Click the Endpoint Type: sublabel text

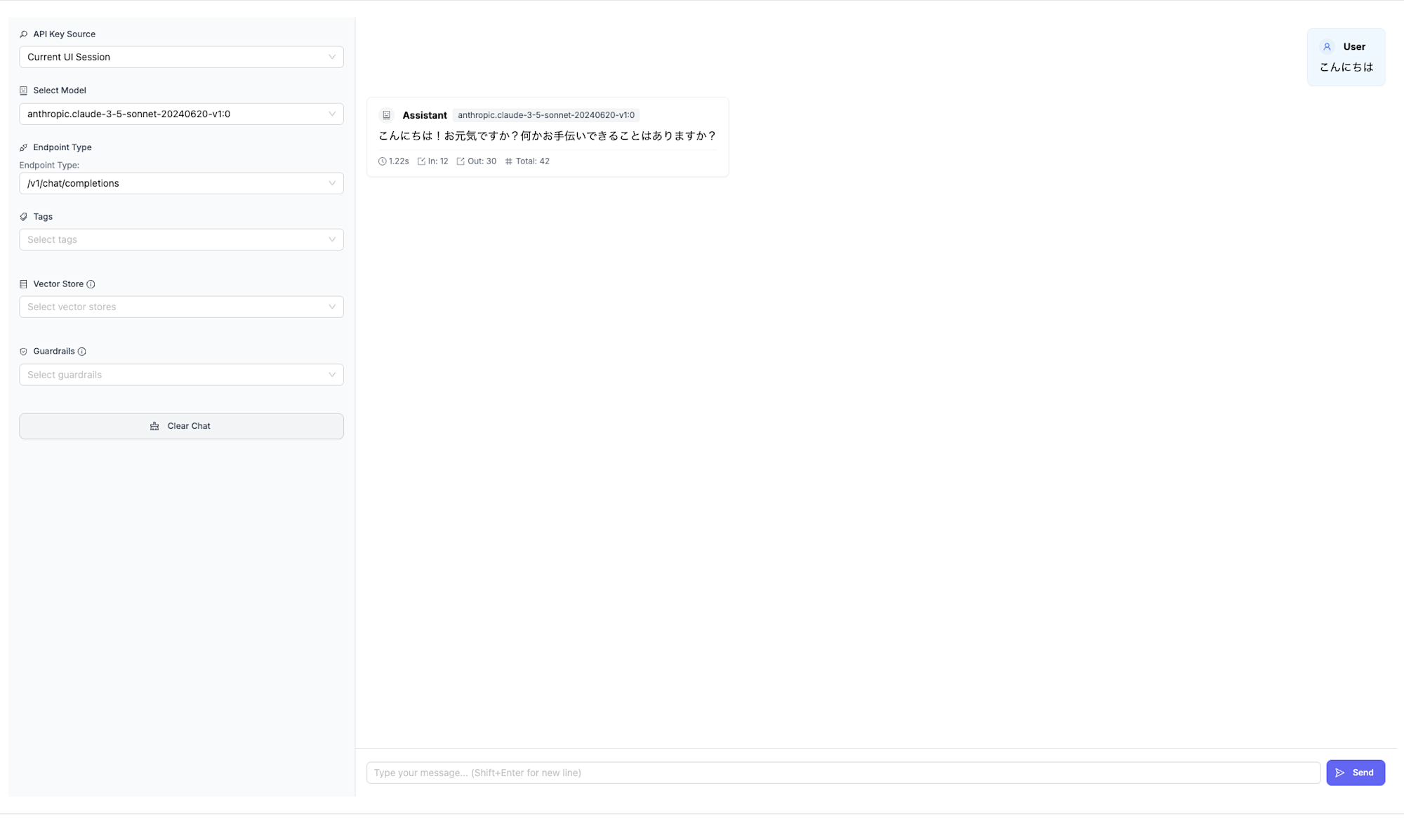[x=49, y=166]
